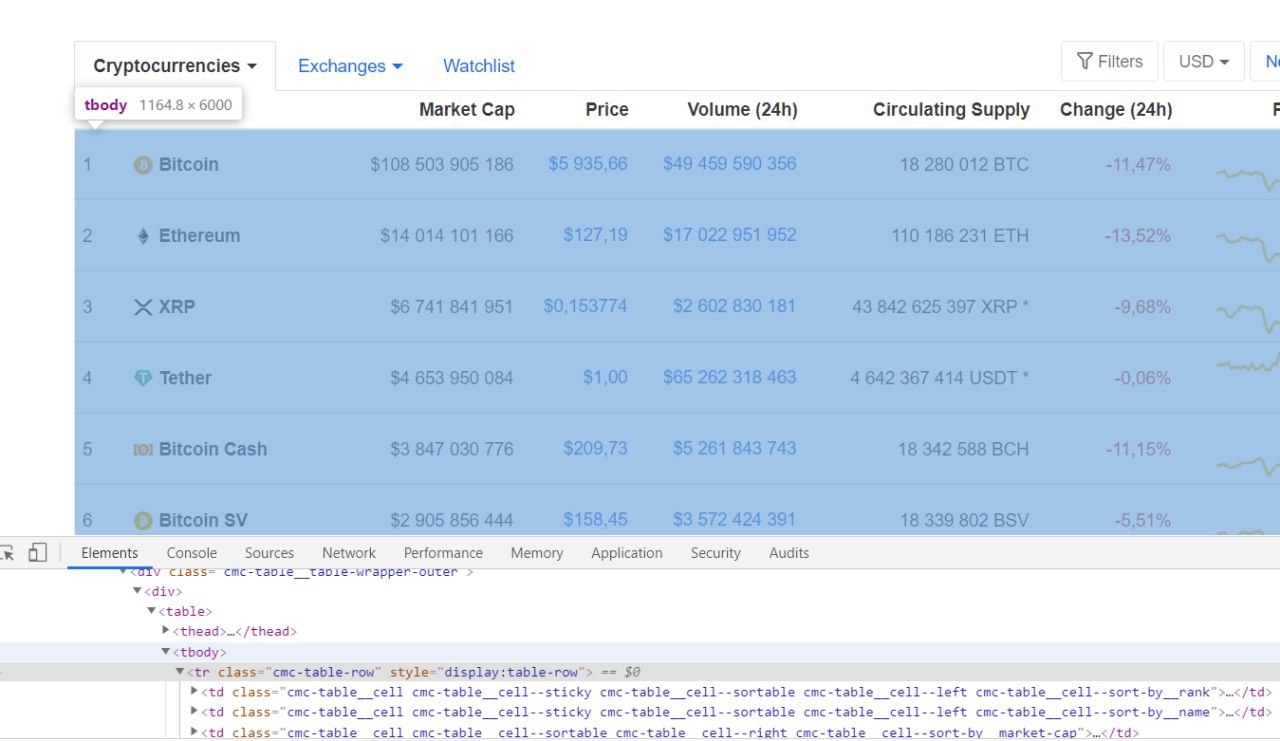The width and height of the screenshot is (1280, 741).
Task: Click Bitcoin market cap $108 503 905 186
Action: pyautogui.click(x=442, y=165)
